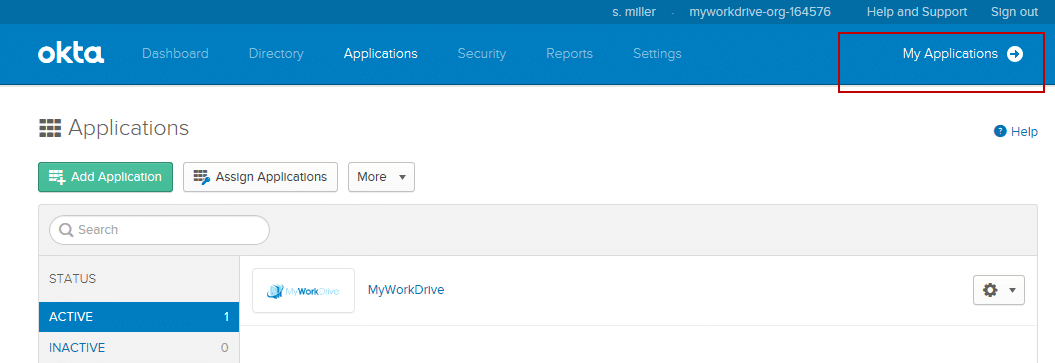Click the Assign Applications button
This screenshot has width=1055, height=363.
260,177
